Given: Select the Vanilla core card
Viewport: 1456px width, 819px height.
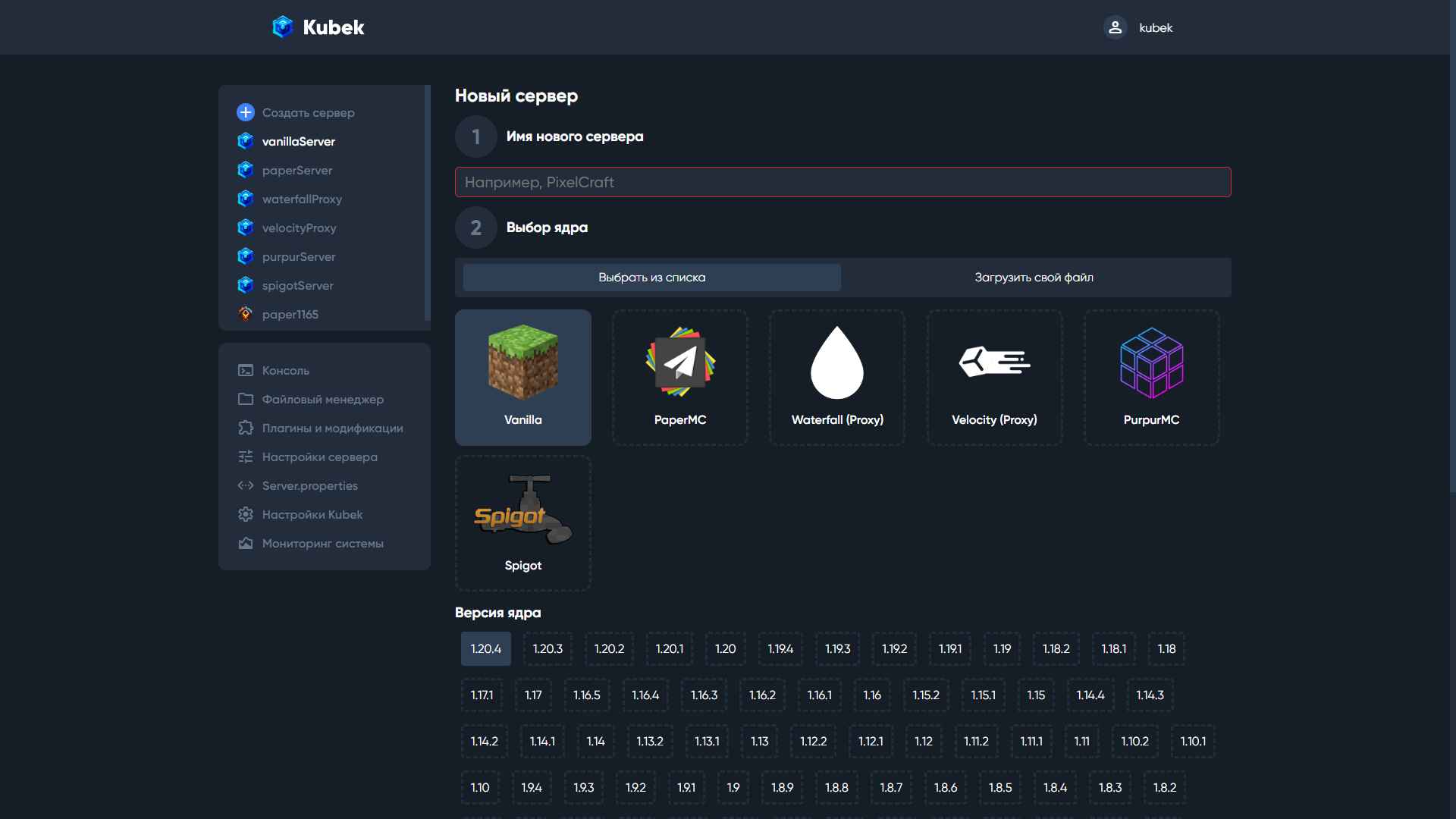Looking at the screenshot, I should [523, 377].
